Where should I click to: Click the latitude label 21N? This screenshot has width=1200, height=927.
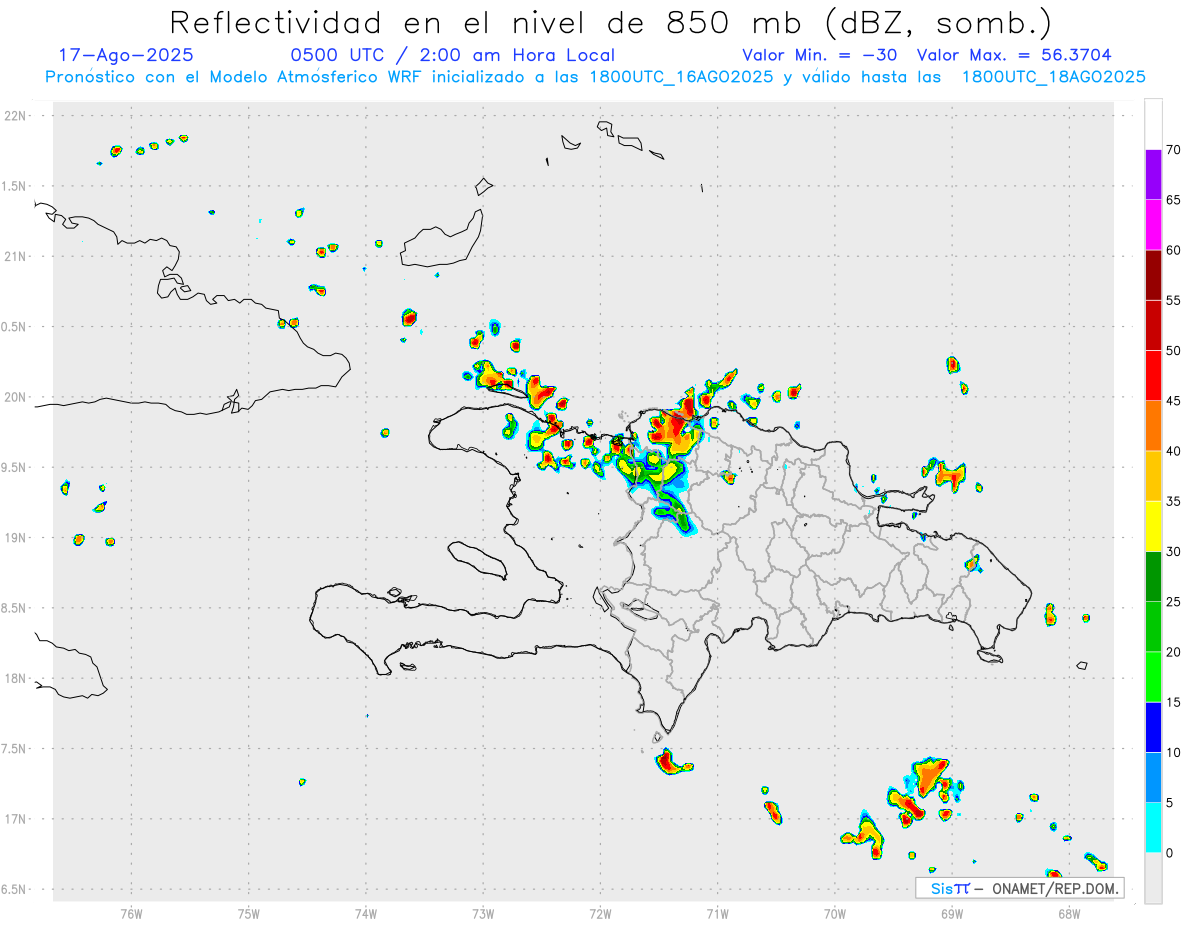click(15, 257)
